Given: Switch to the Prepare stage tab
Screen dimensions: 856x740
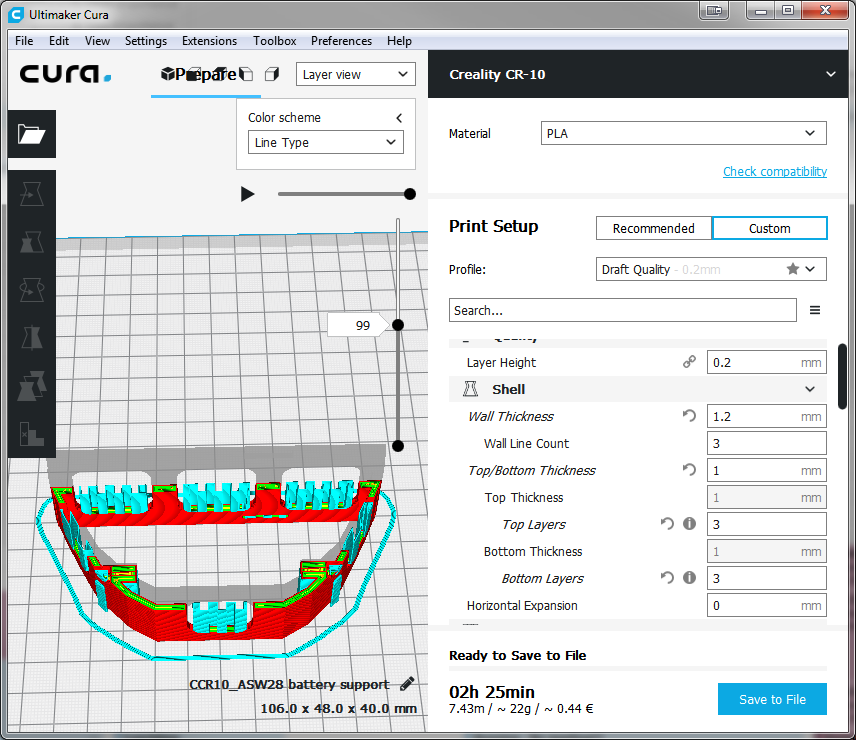Looking at the screenshot, I should point(206,74).
